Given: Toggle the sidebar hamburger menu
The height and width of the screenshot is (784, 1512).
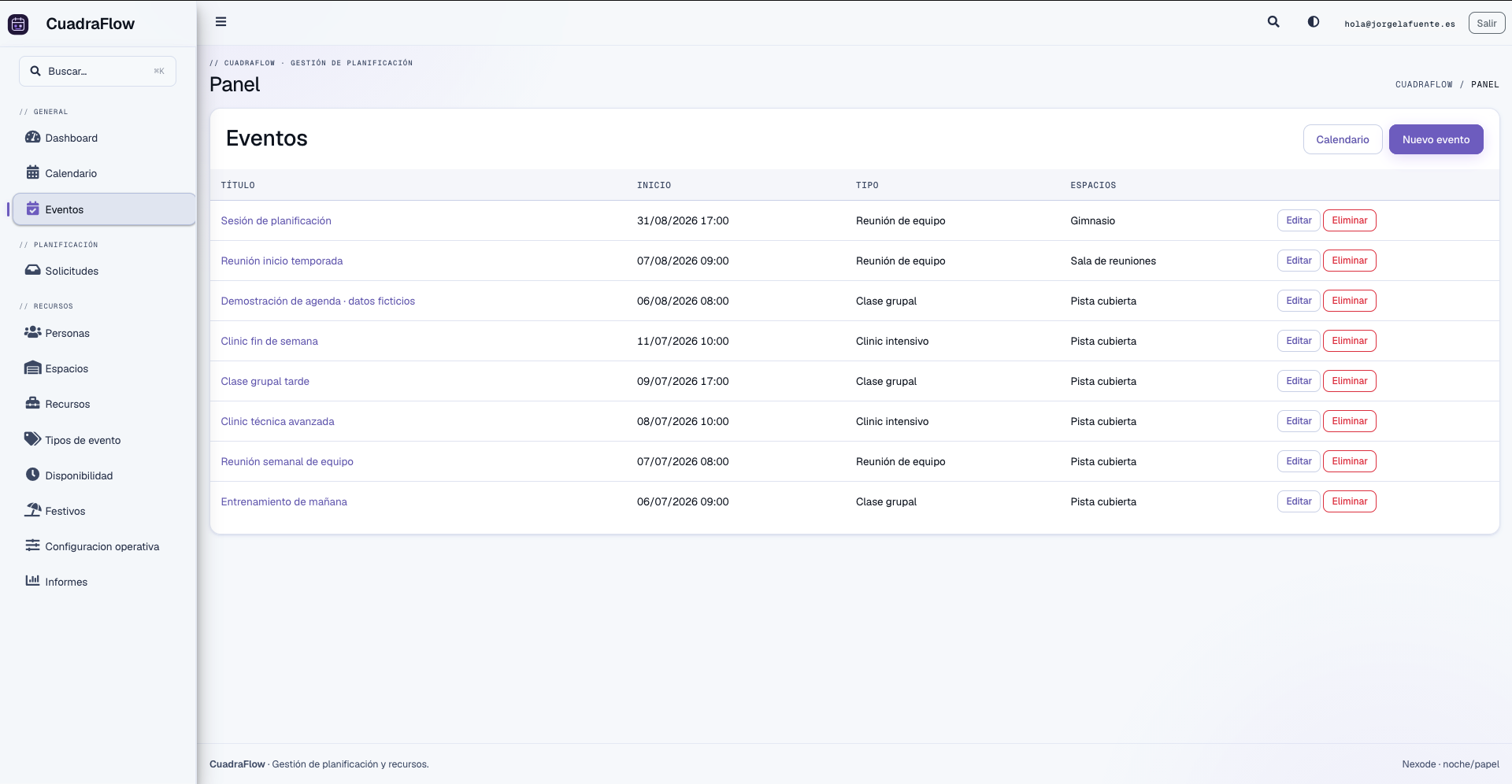Looking at the screenshot, I should [221, 22].
